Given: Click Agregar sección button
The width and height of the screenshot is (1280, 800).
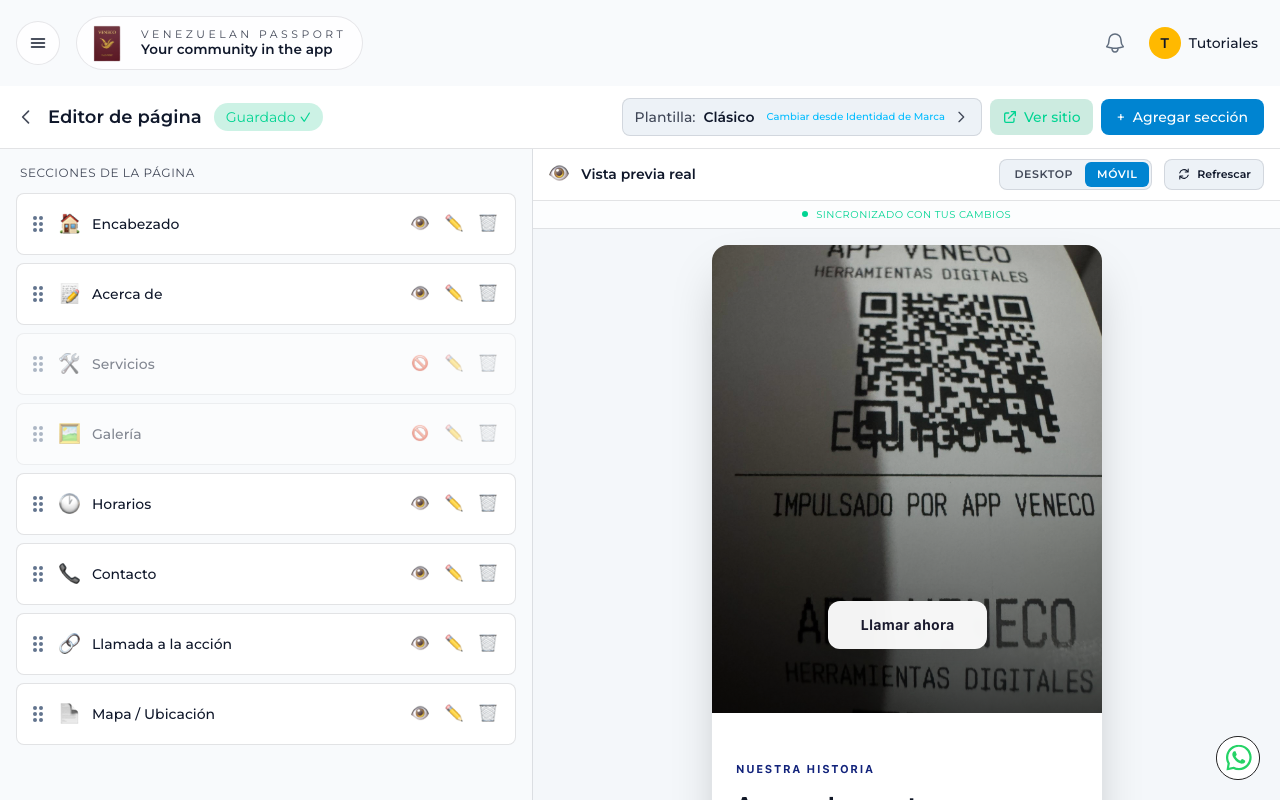Looking at the screenshot, I should 1182,117.
